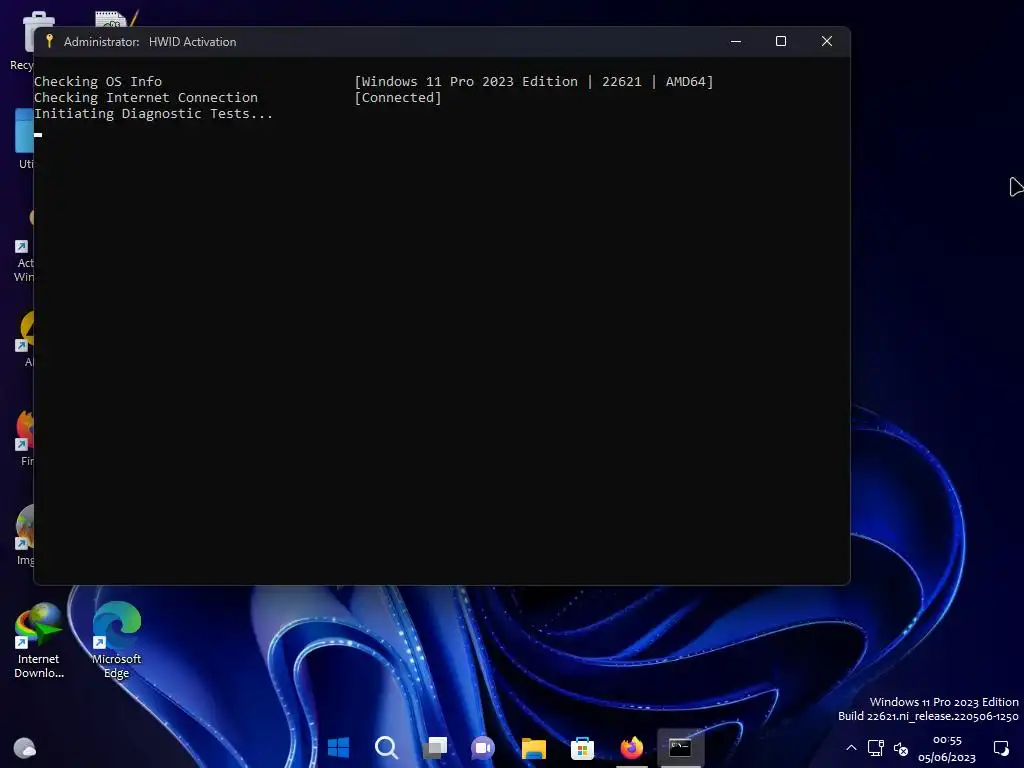Close the HWID Activation window
Viewport: 1024px width, 768px height.
(x=827, y=41)
